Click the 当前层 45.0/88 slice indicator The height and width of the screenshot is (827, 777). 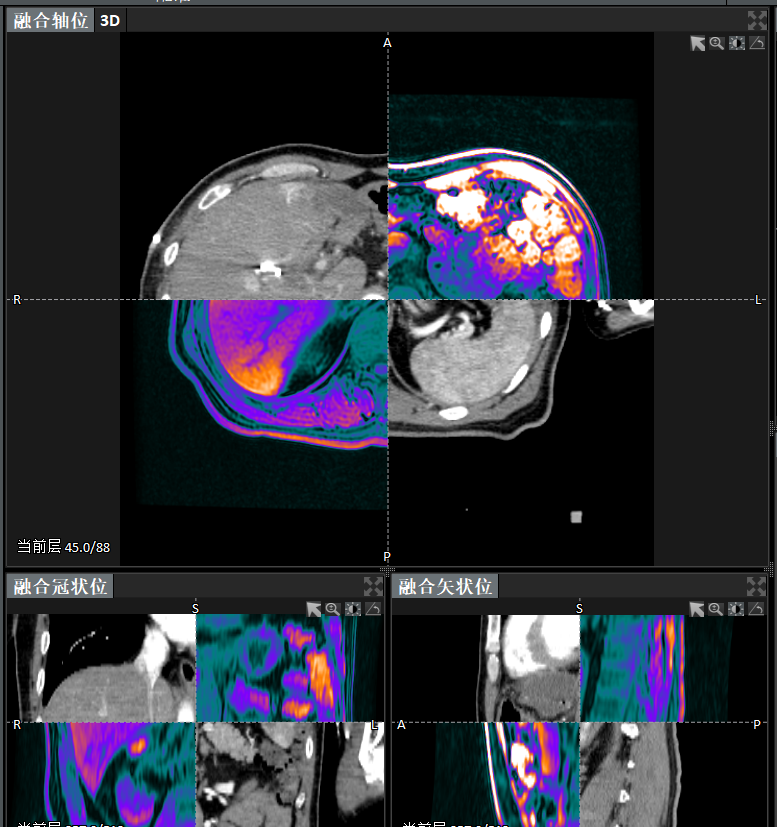coord(63,546)
